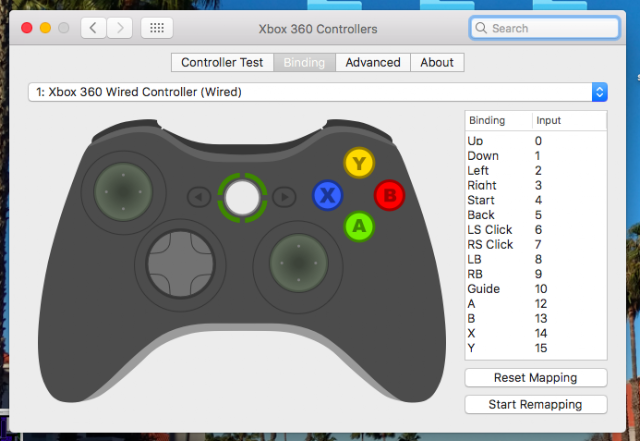Viewport: 640px width, 441px height.
Task: Open the controller selection dropdown
Action: [318, 92]
